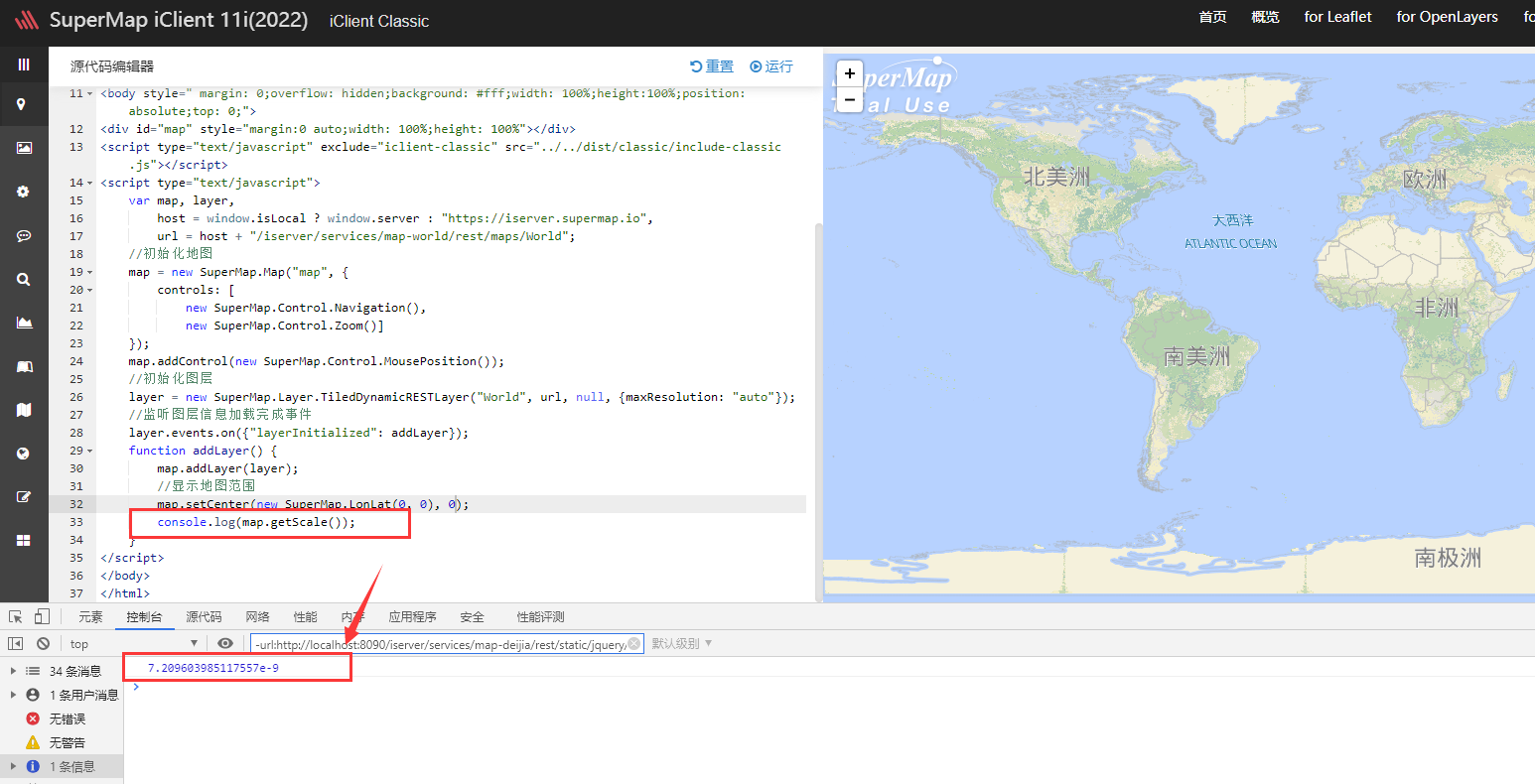Click the ATLANTIC OCEAN map label
Screen dimensions: 1535x784
coord(1230,243)
